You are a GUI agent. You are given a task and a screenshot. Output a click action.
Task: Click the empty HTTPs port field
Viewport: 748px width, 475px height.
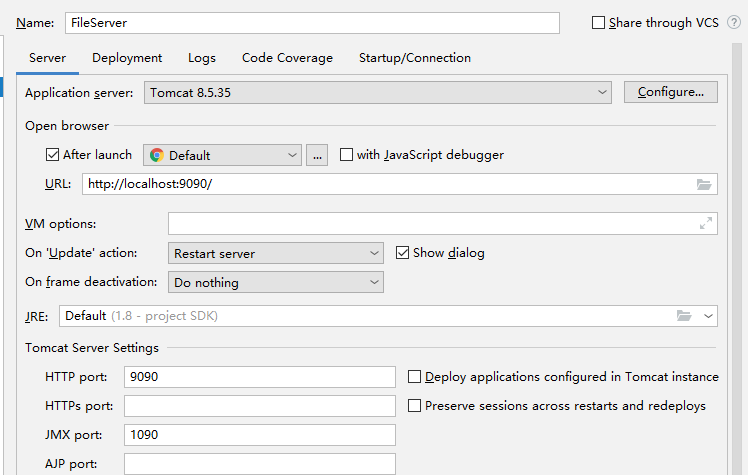260,406
